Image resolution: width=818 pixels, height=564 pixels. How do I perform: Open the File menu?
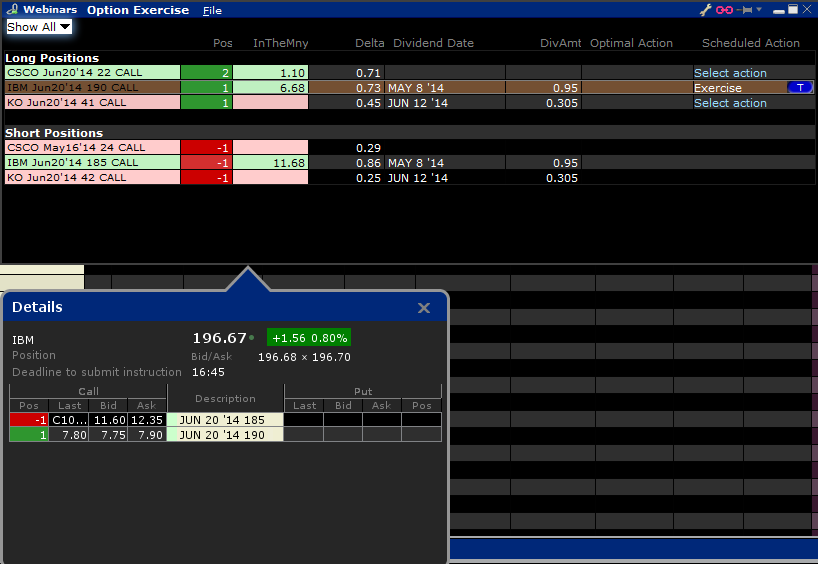(x=212, y=10)
